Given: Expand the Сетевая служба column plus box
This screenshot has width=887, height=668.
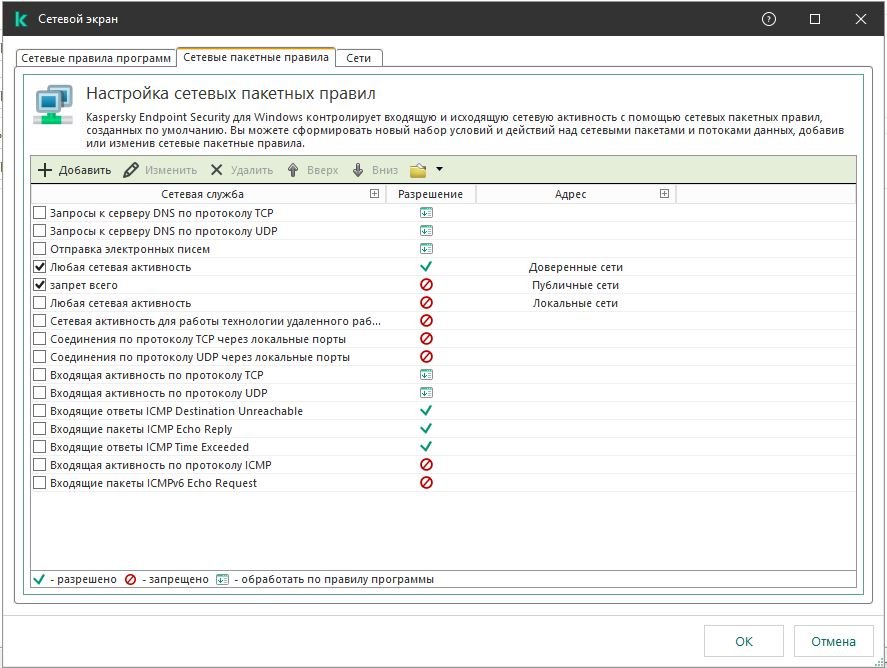Looking at the screenshot, I should [374, 194].
